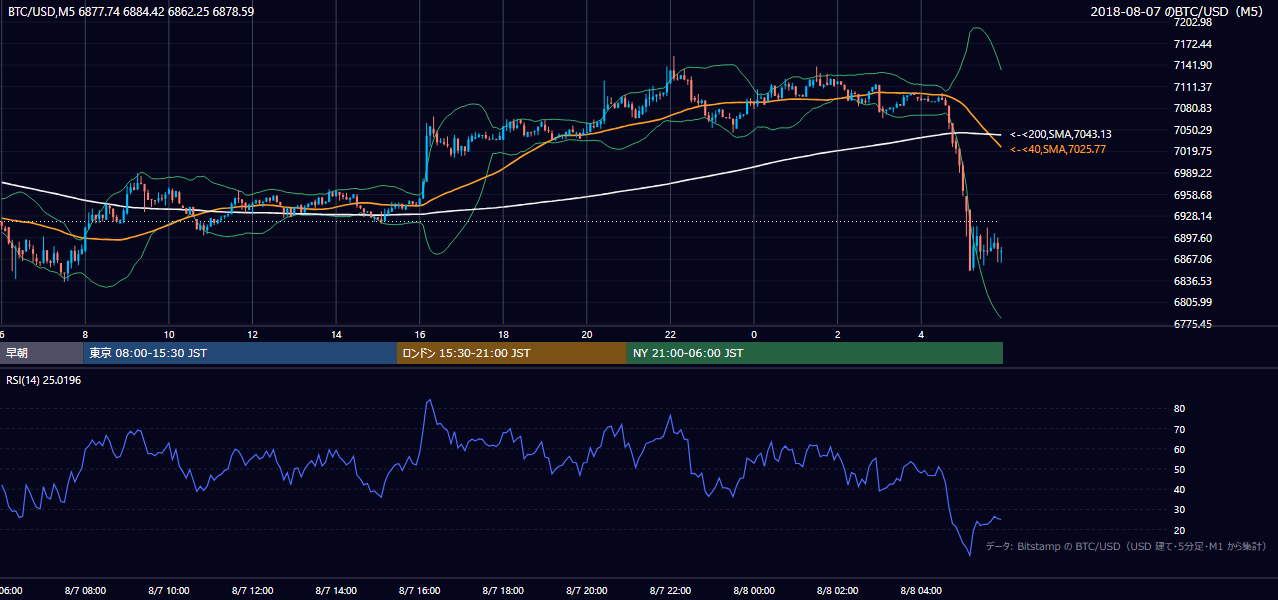
Task: Click hour tick 14 under the price chart
Action: [336, 335]
